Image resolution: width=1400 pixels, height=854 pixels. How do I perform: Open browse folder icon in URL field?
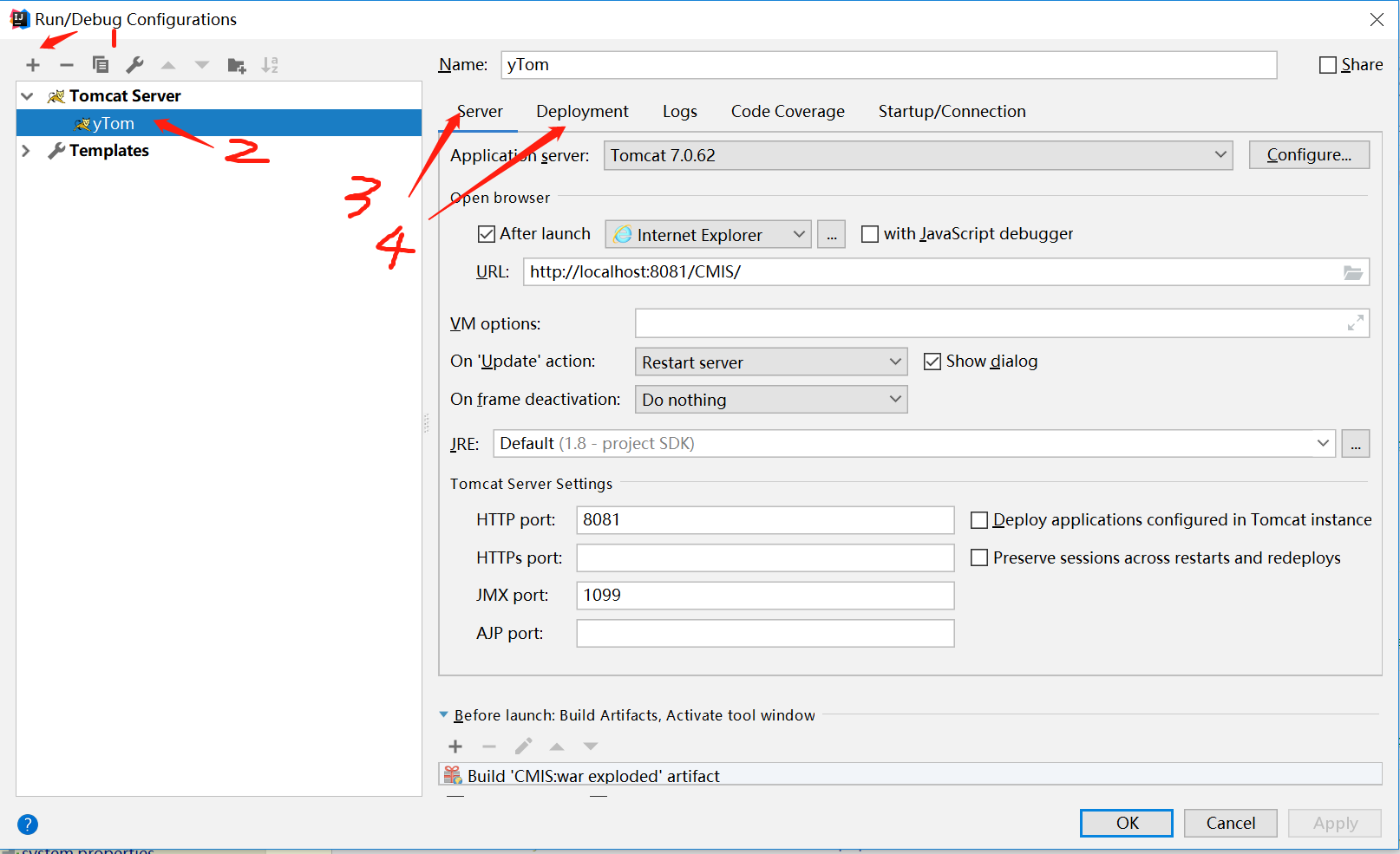point(1352,272)
